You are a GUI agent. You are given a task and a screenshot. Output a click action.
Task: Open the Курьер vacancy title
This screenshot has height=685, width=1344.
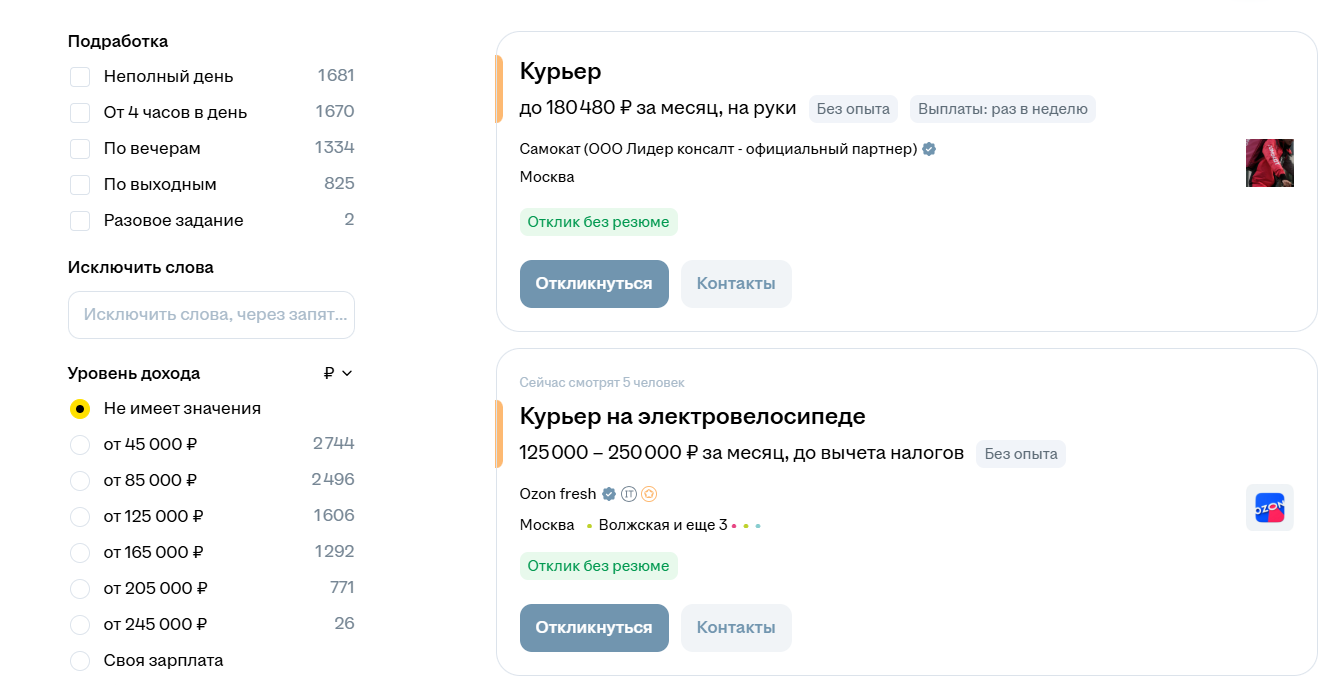click(559, 71)
